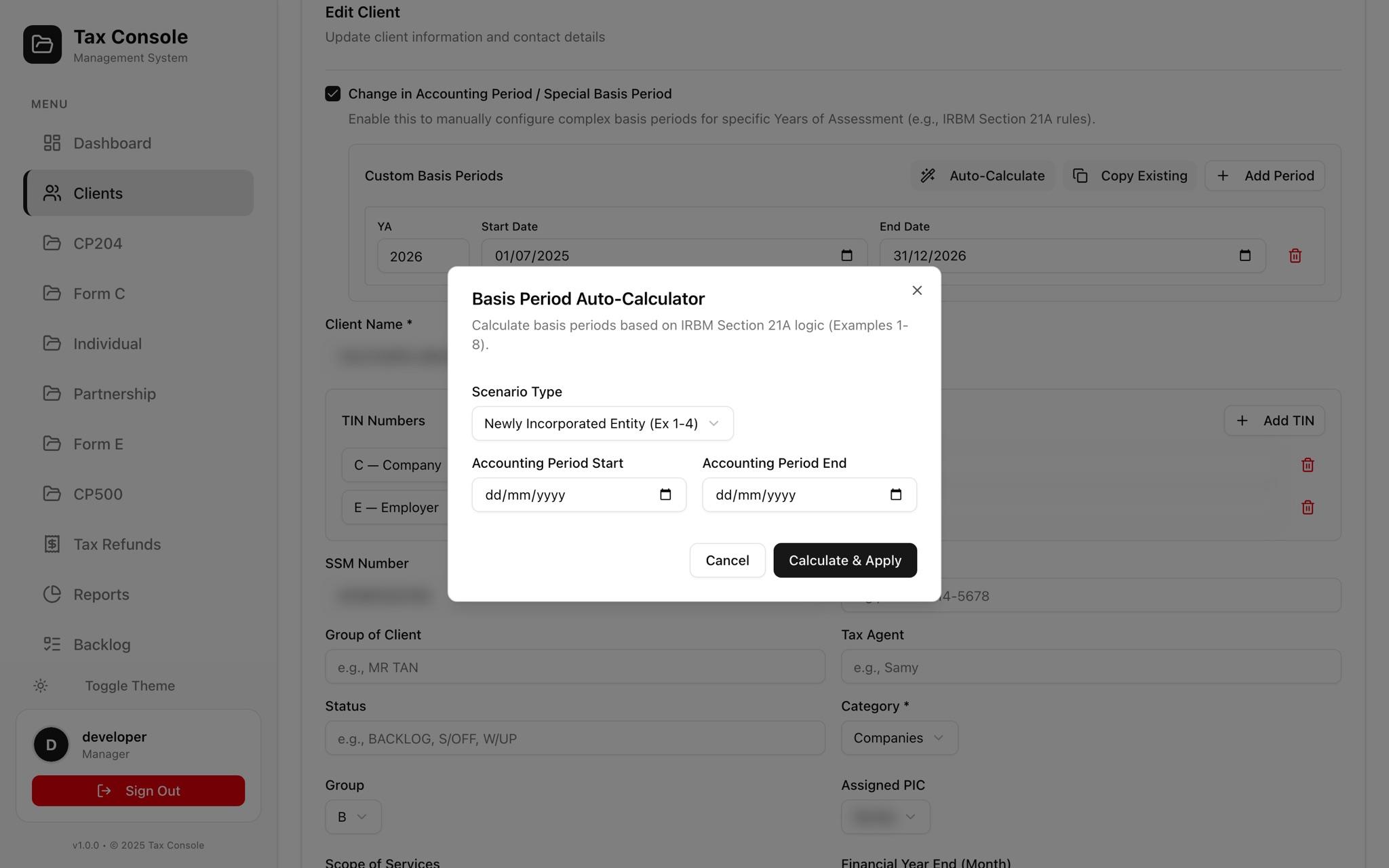1389x868 pixels.
Task: Click the Tax Refunds receipt icon
Action: [x=52, y=544]
